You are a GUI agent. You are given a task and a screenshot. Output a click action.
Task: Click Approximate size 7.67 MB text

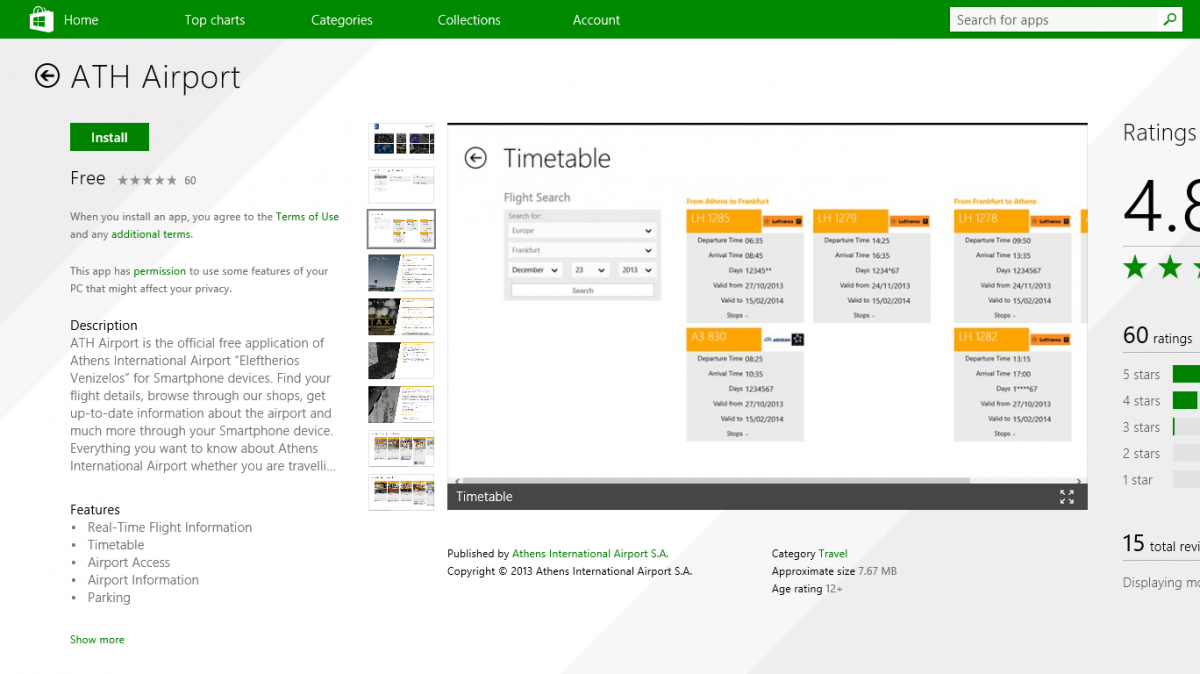click(834, 571)
